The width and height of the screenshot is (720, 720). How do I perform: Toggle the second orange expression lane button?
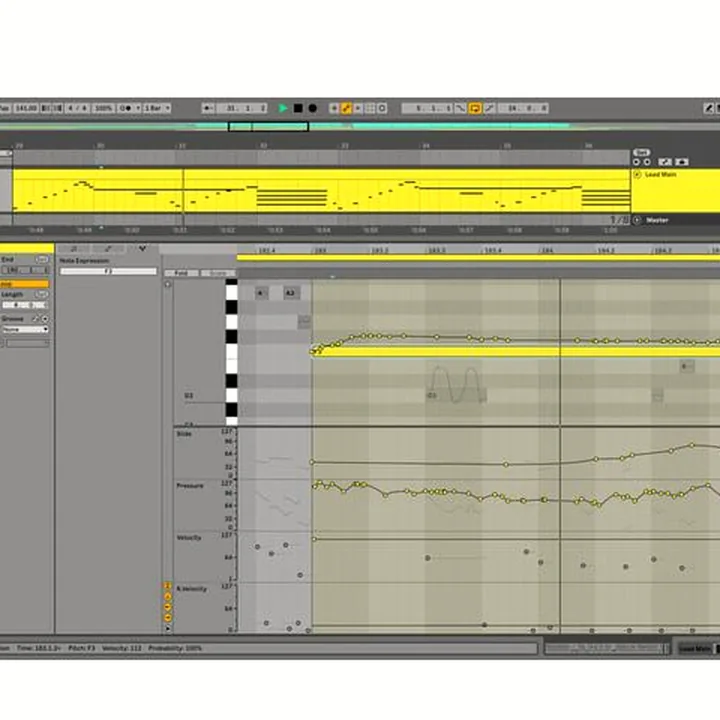168,596
